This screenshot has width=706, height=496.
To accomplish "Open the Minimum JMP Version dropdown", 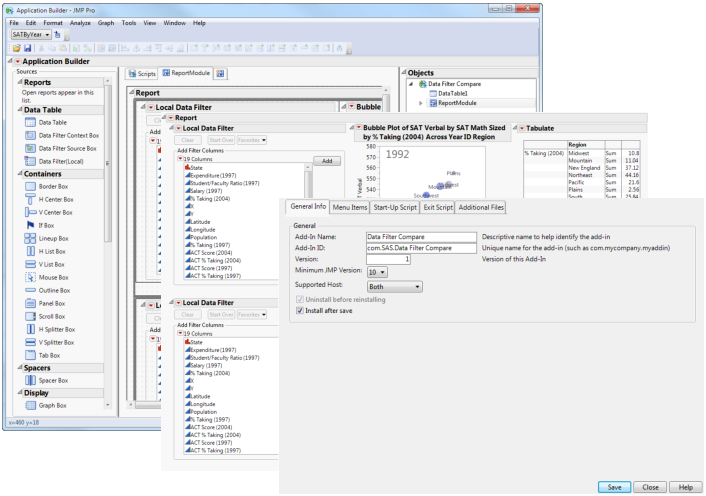I will (x=377, y=272).
